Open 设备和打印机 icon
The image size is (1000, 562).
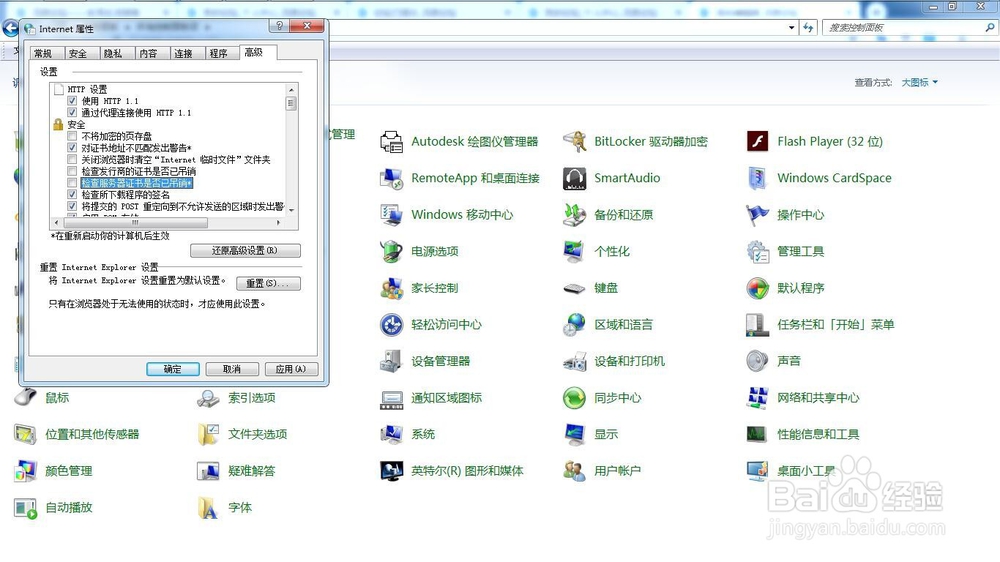575,361
